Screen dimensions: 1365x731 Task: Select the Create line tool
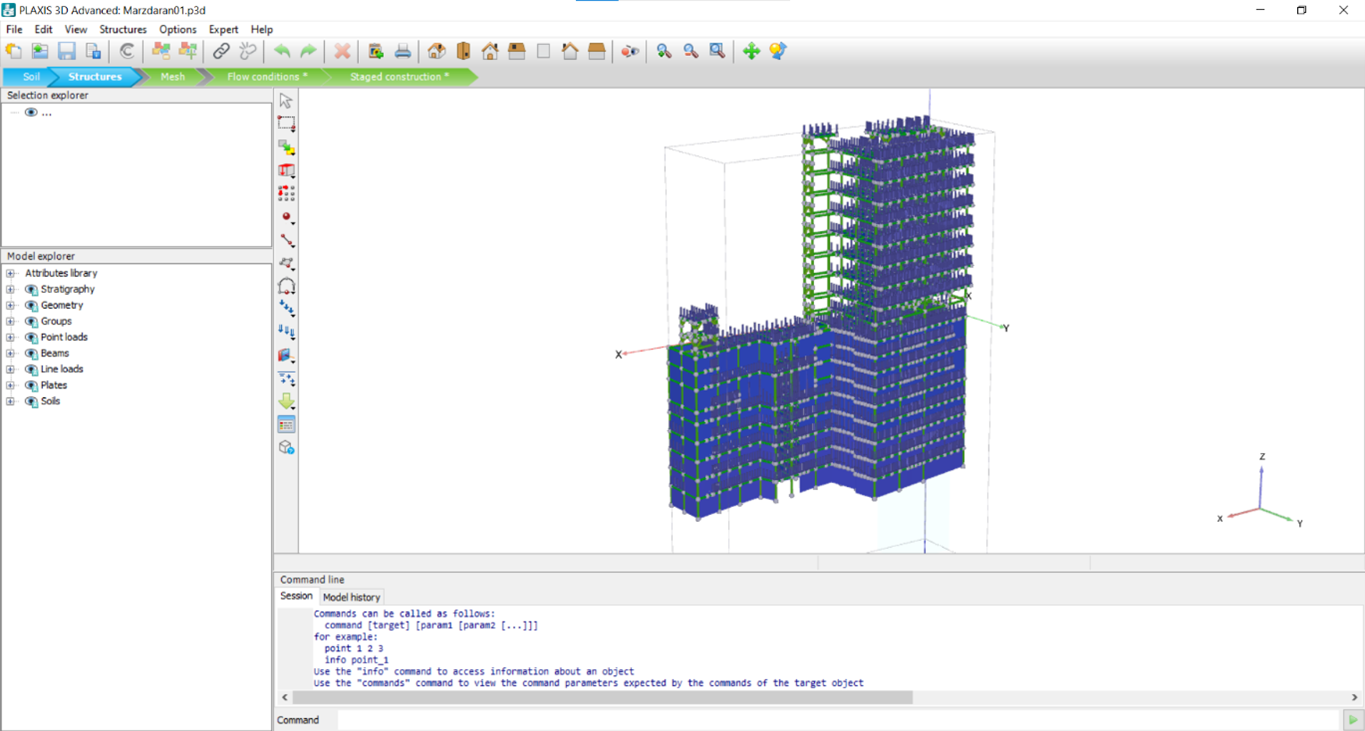click(287, 241)
